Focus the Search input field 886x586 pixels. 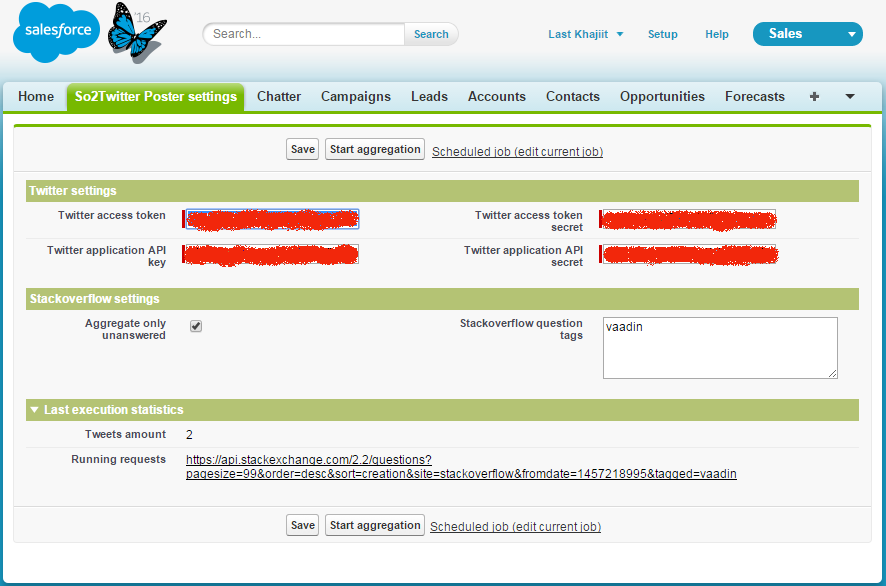(303, 34)
